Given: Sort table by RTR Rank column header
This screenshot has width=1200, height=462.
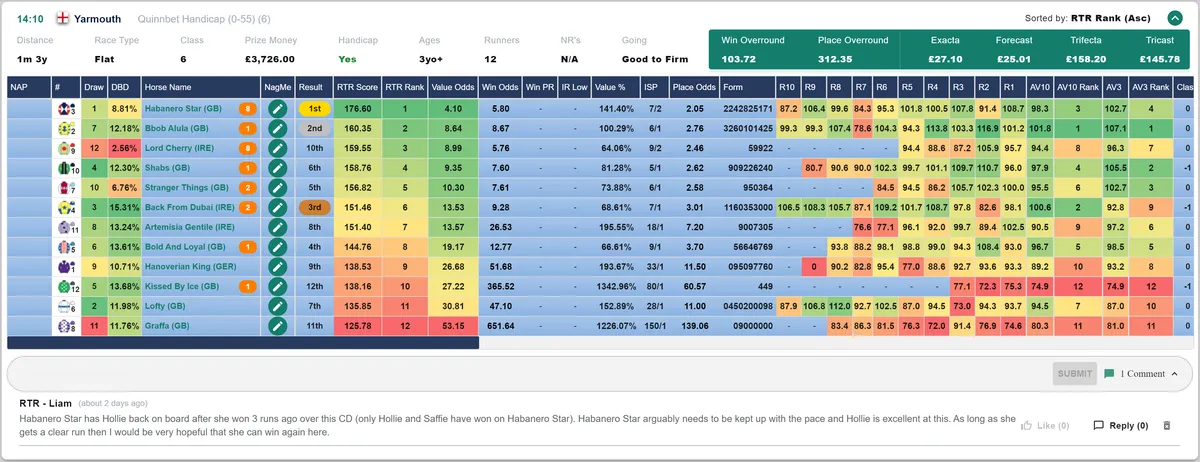Looking at the screenshot, I should pyautogui.click(x=406, y=88).
